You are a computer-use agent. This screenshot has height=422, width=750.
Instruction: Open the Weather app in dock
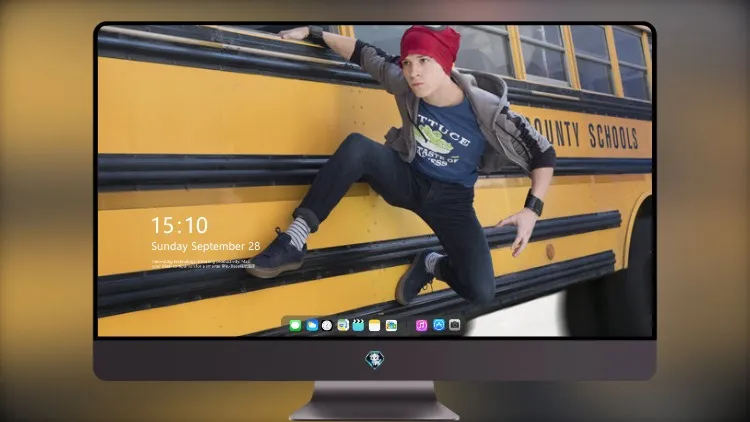tap(312, 325)
